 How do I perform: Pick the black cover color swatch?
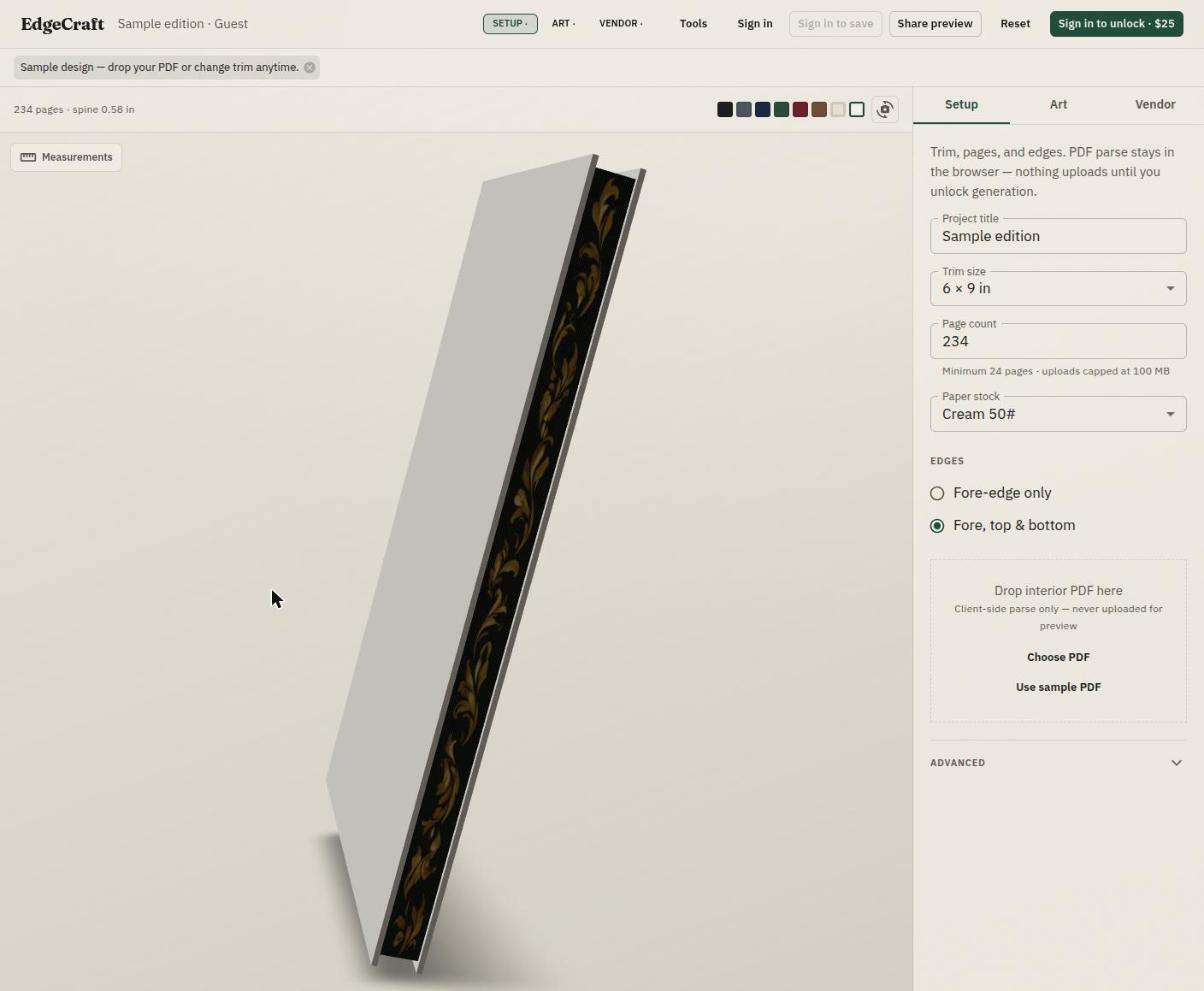point(725,110)
